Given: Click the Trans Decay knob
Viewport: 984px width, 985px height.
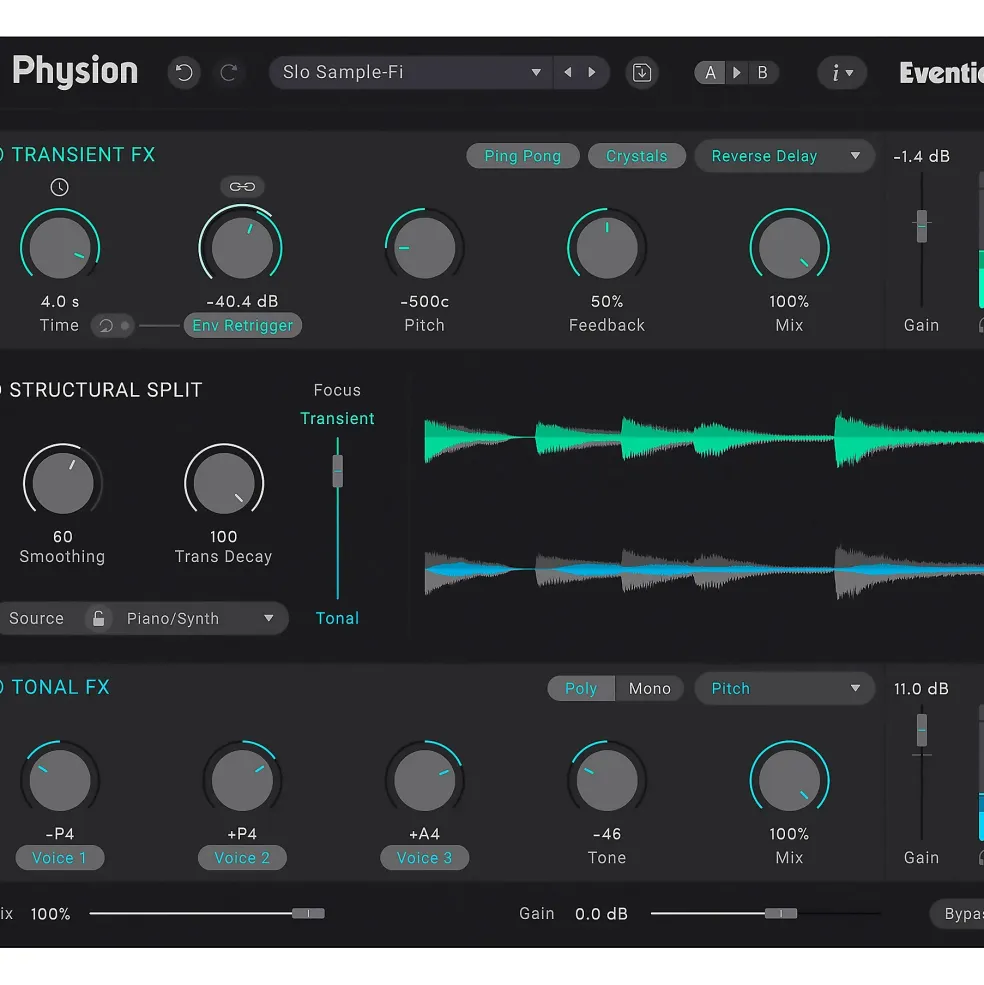Looking at the screenshot, I should [224, 483].
